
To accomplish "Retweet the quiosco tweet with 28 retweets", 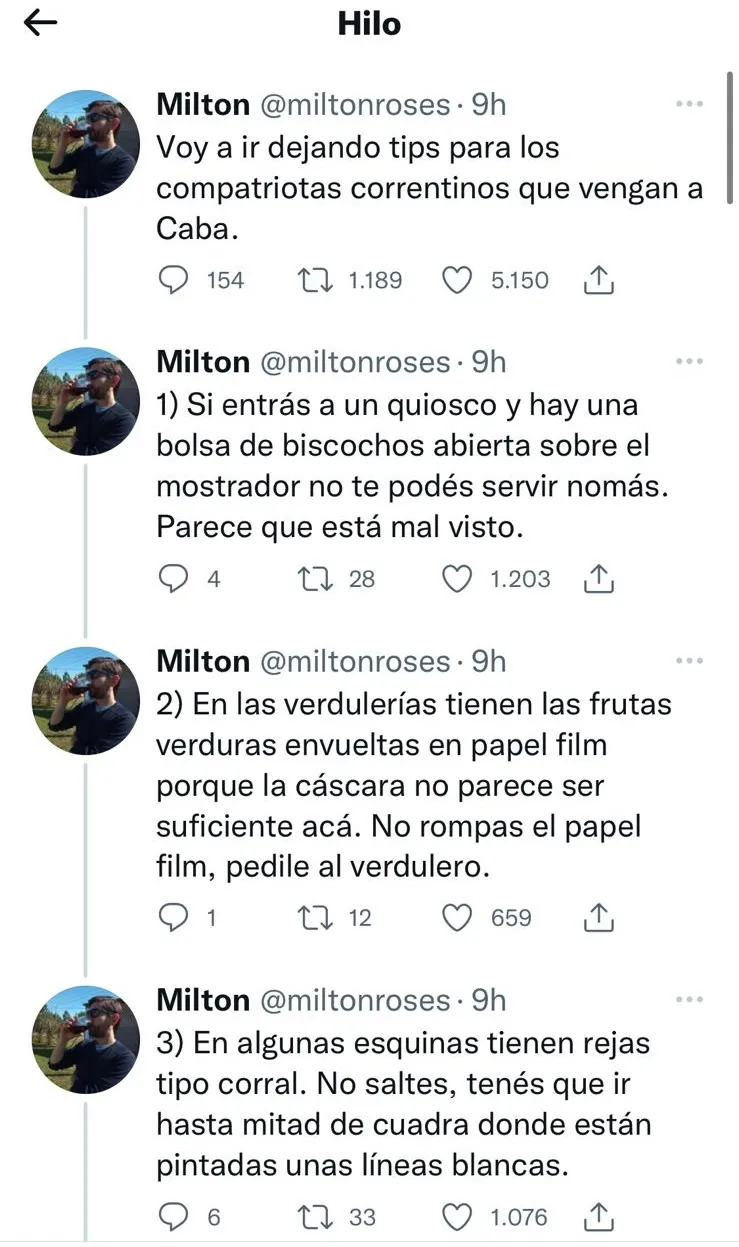I will 317,578.
